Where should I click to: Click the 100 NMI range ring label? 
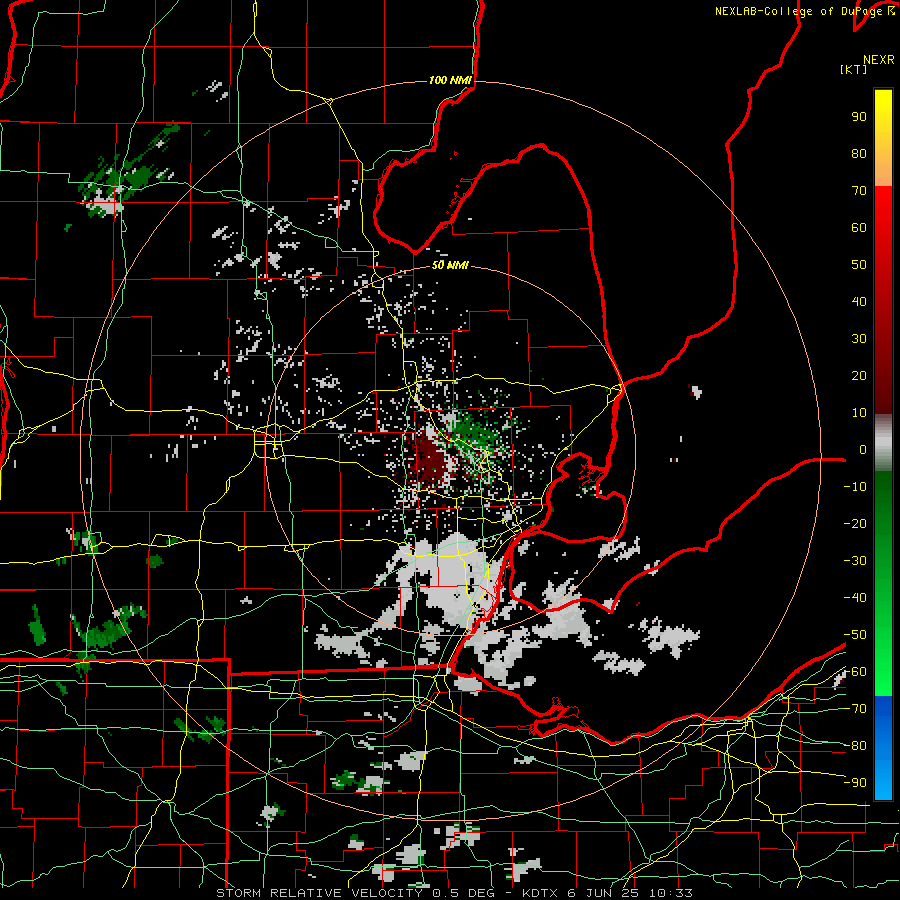(450, 80)
